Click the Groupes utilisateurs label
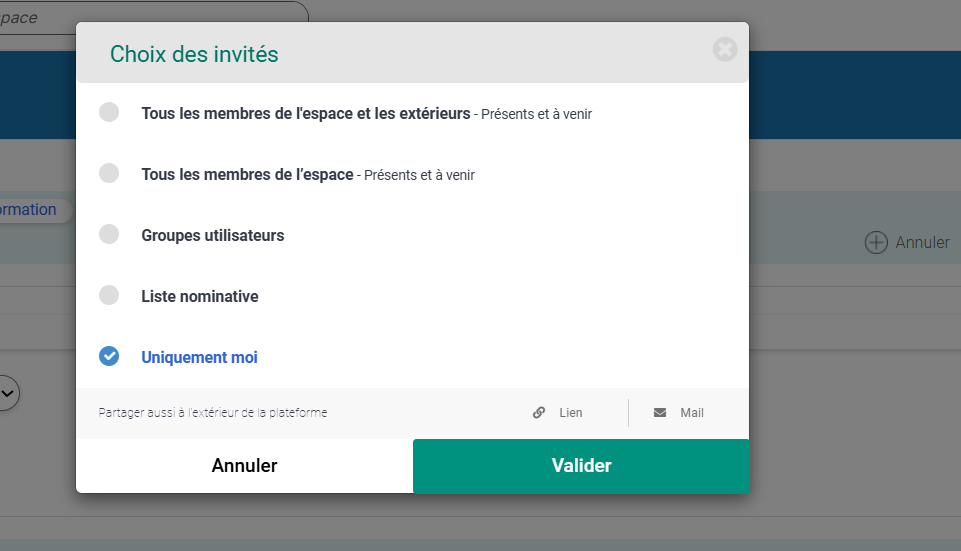Image resolution: width=961 pixels, height=551 pixels. pyautogui.click(x=213, y=235)
